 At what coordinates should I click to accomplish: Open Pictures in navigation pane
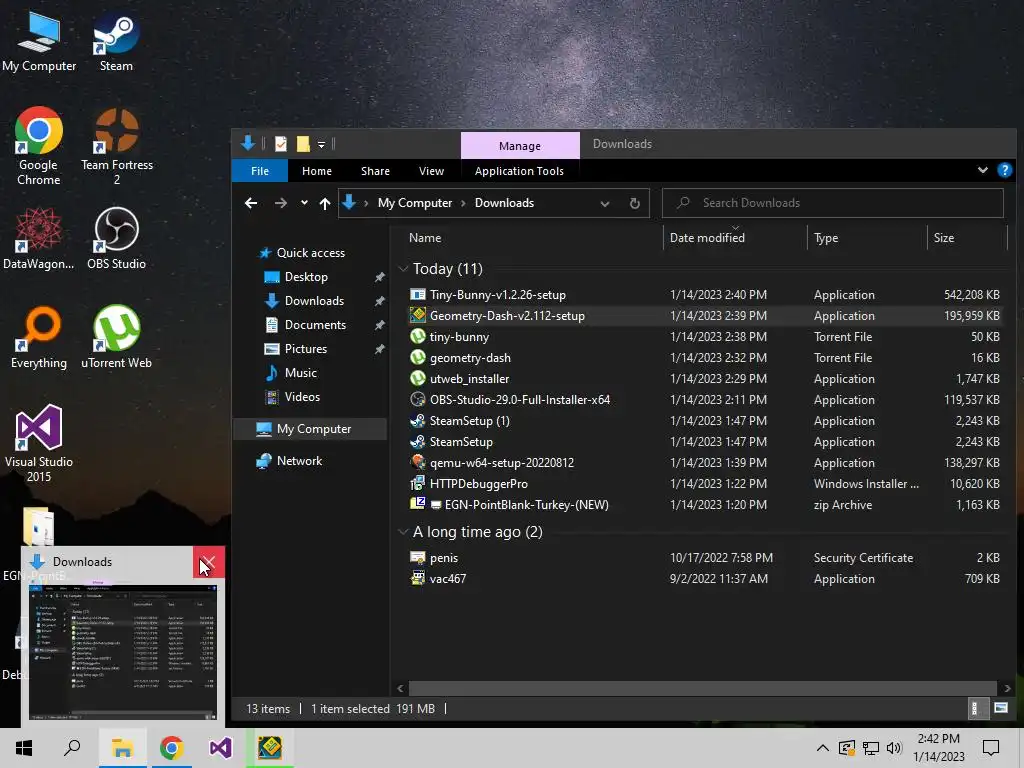pos(306,349)
